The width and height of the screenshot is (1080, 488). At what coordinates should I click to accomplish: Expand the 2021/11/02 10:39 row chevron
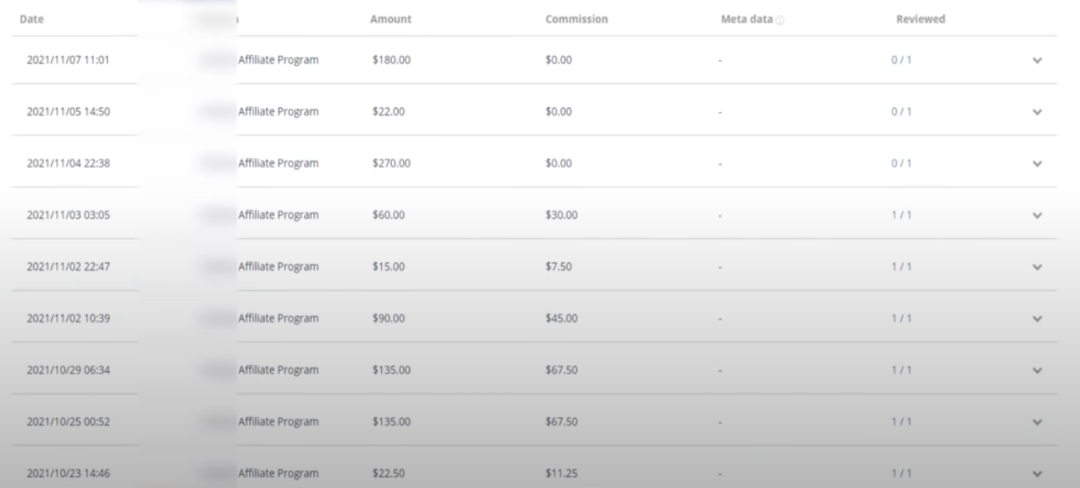pos(1037,319)
